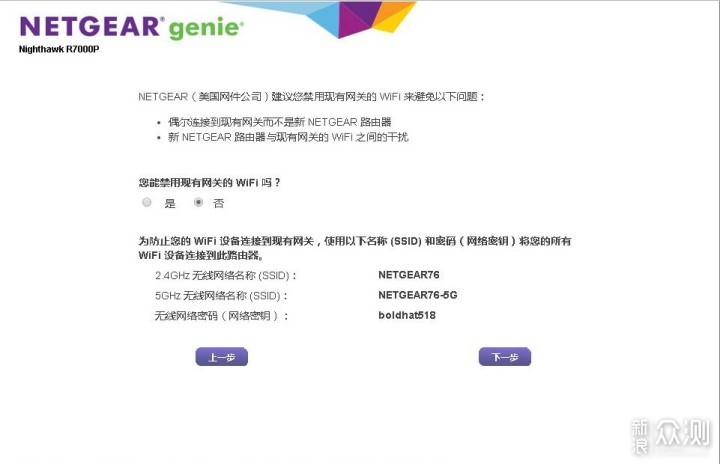The height and width of the screenshot is (464, 720).
Task: Click the bullet about WiFi 之间的干扰
Action: [288, 137]
